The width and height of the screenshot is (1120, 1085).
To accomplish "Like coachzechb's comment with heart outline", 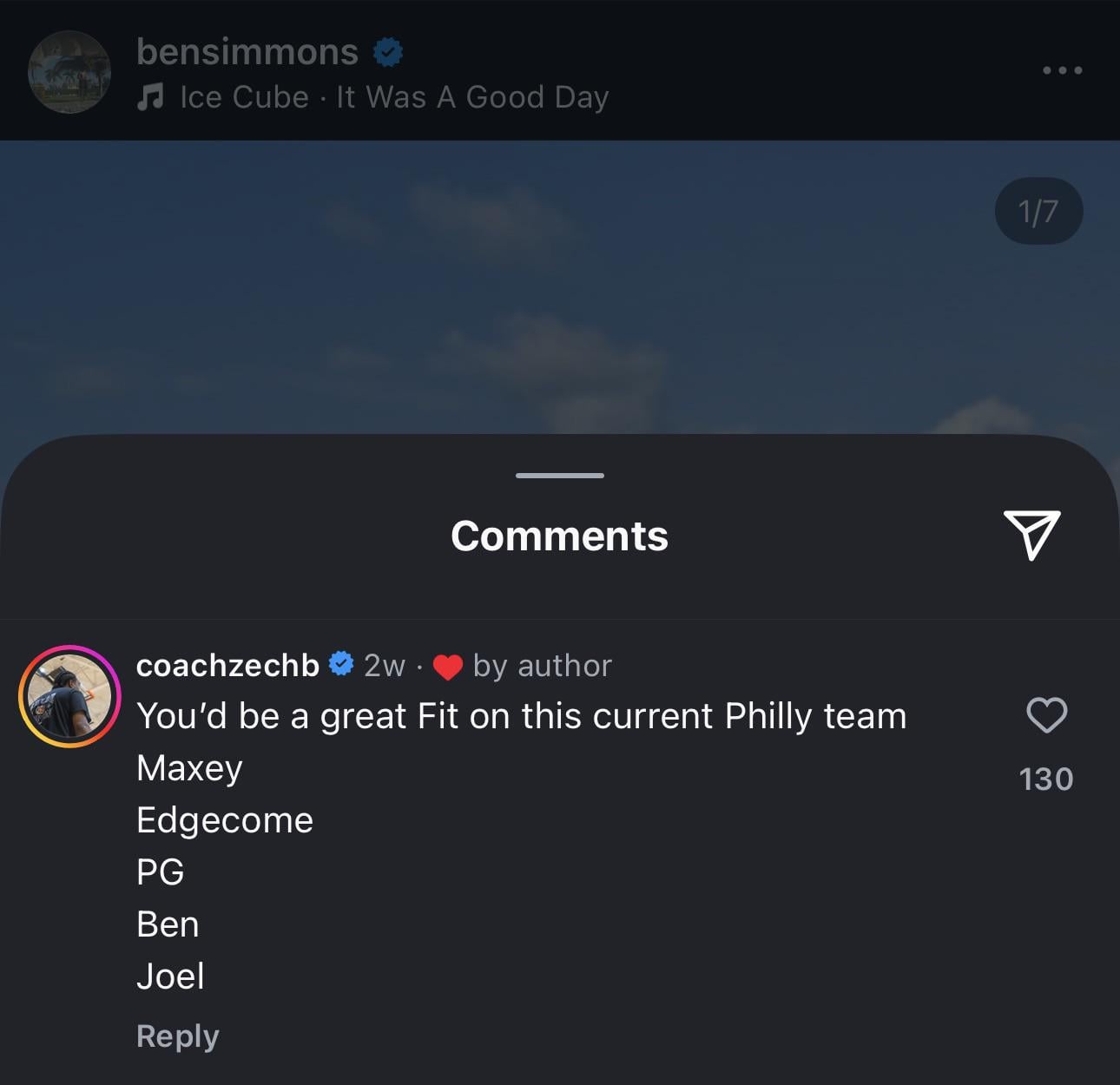I will coord(1046,715).
